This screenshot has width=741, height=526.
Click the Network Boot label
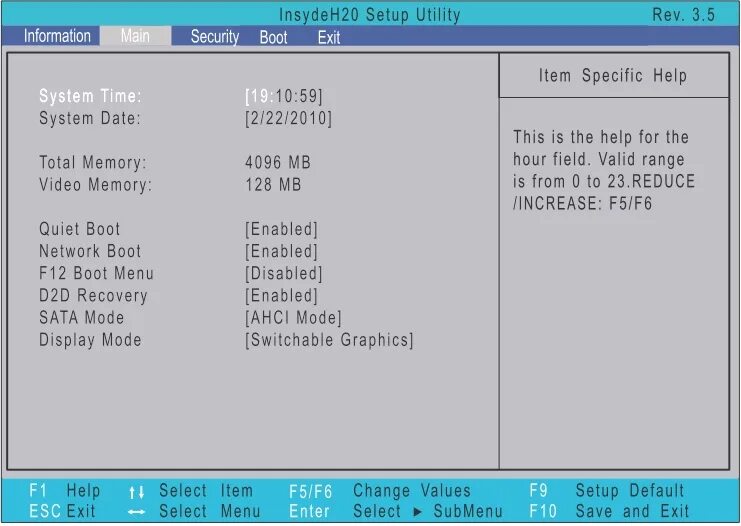90,251
